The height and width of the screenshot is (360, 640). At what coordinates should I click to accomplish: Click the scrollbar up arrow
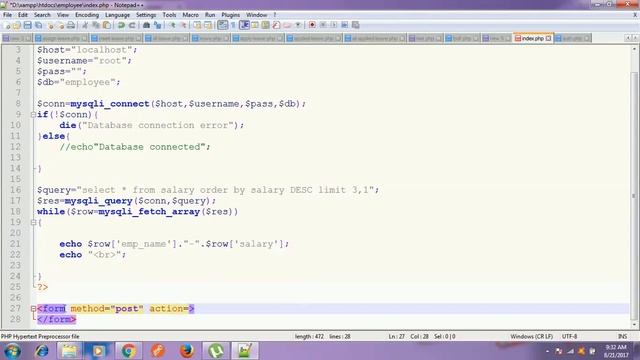pyautogui.click(x=634, y=49)
